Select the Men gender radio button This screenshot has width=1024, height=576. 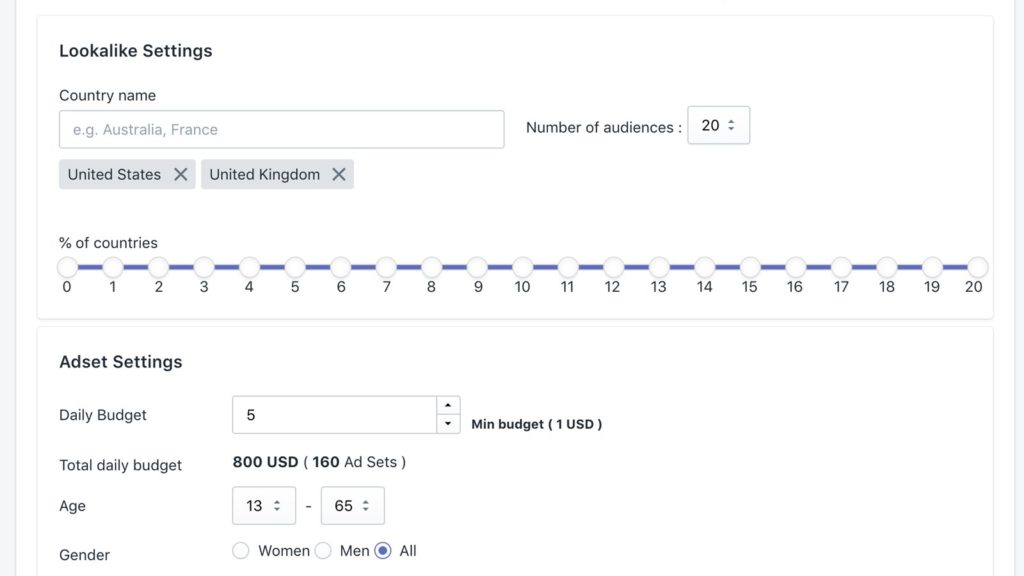tap(323, 551)
